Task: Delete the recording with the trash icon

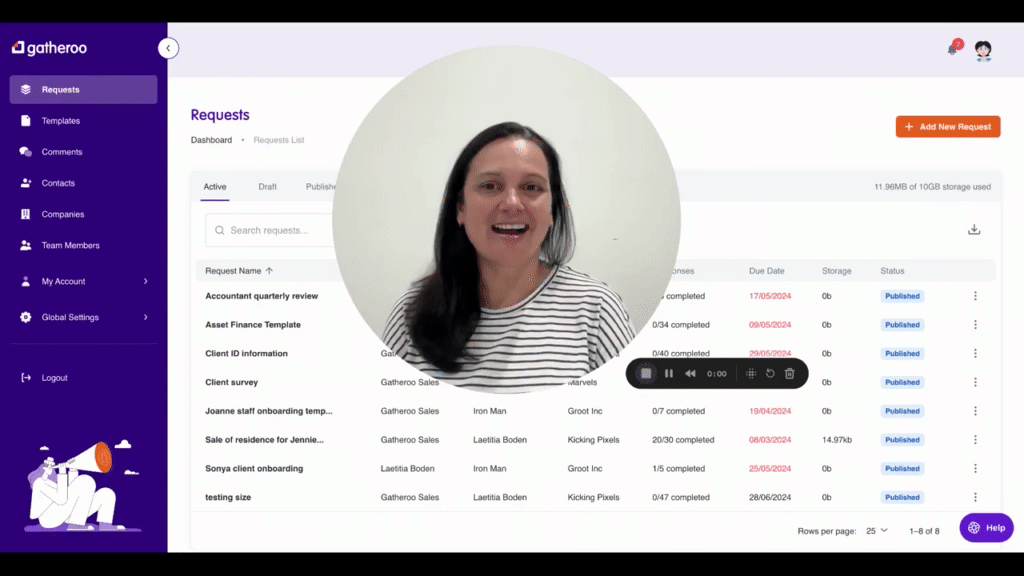Action: pyautogui.click(x=790, y=374)
